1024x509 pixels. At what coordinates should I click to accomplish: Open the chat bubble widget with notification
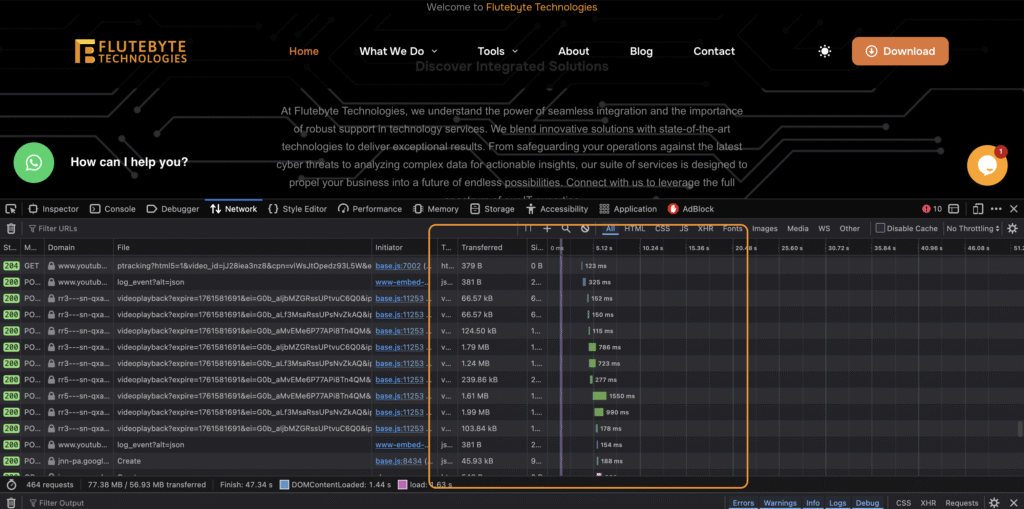tap(986, 166)
